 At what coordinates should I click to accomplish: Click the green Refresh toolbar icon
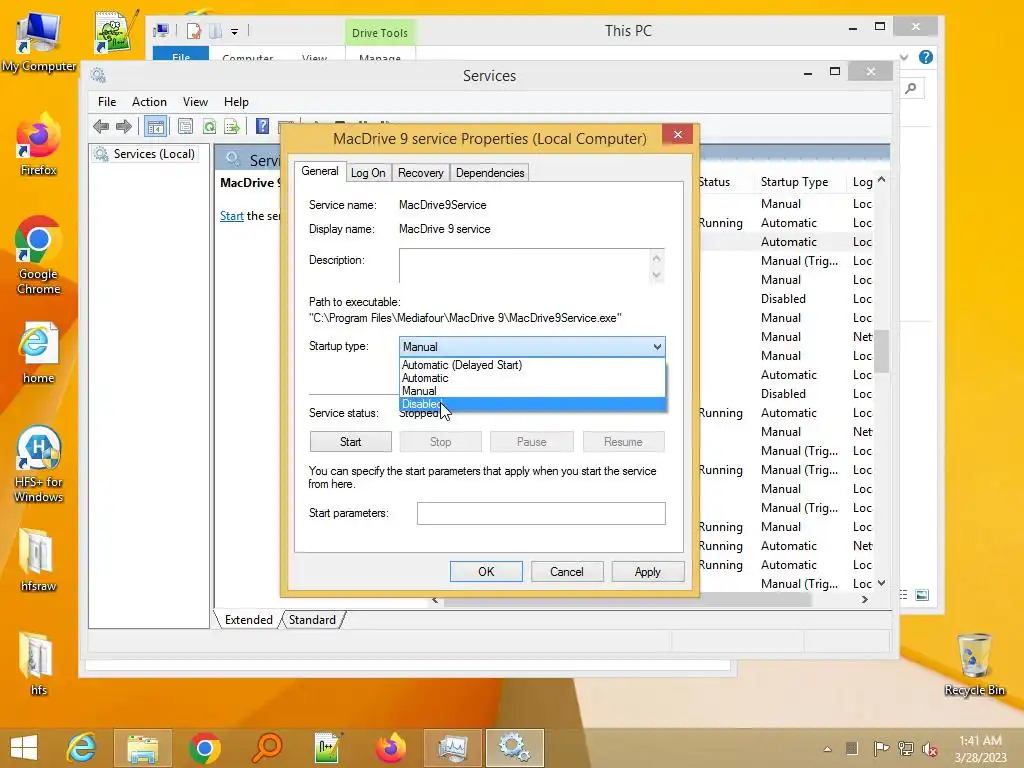coord(209,126)
